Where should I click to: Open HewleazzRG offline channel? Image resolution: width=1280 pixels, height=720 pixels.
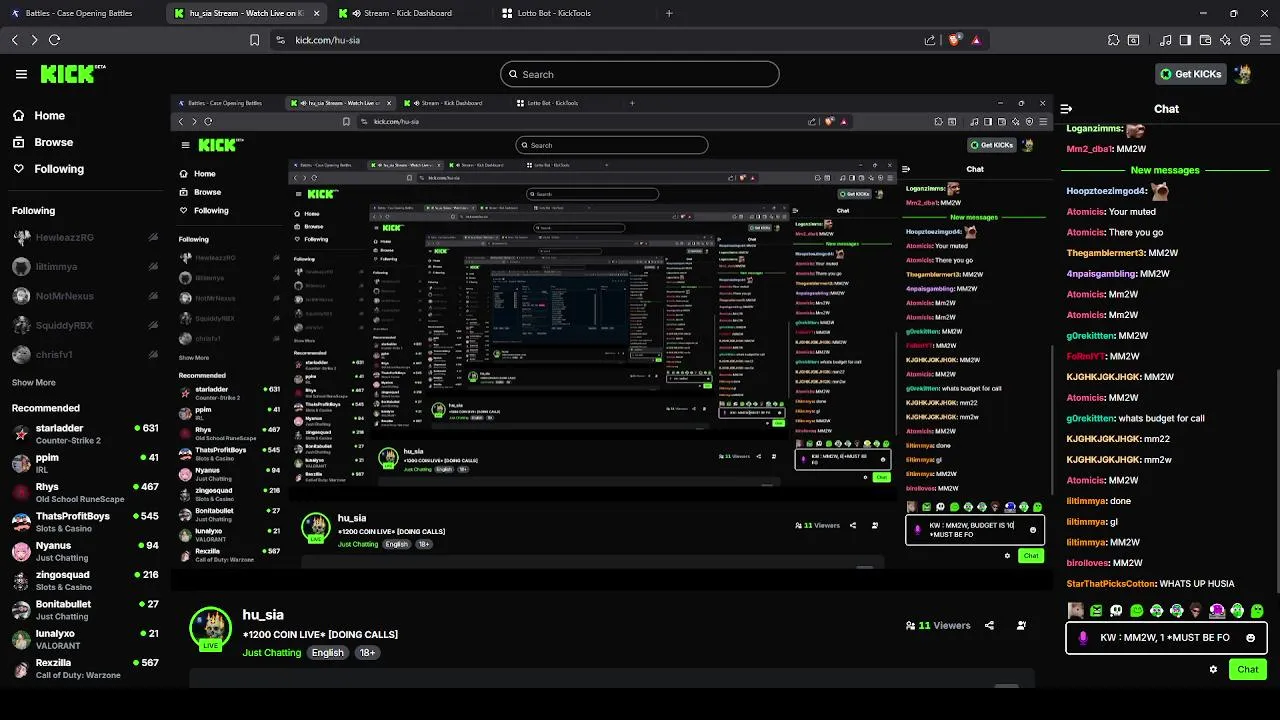[84, 238]
